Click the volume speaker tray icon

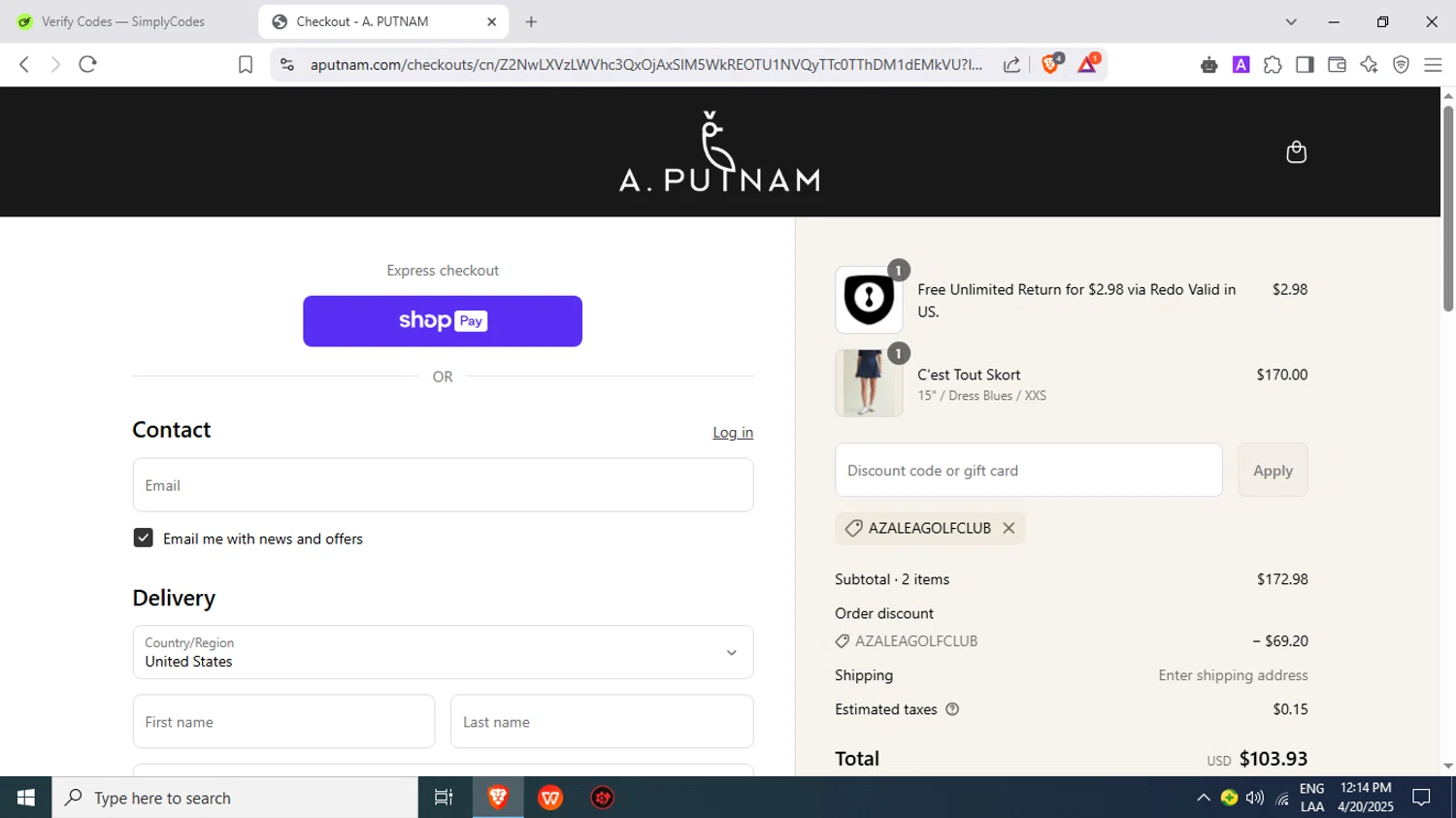(x=1255, y=798)
